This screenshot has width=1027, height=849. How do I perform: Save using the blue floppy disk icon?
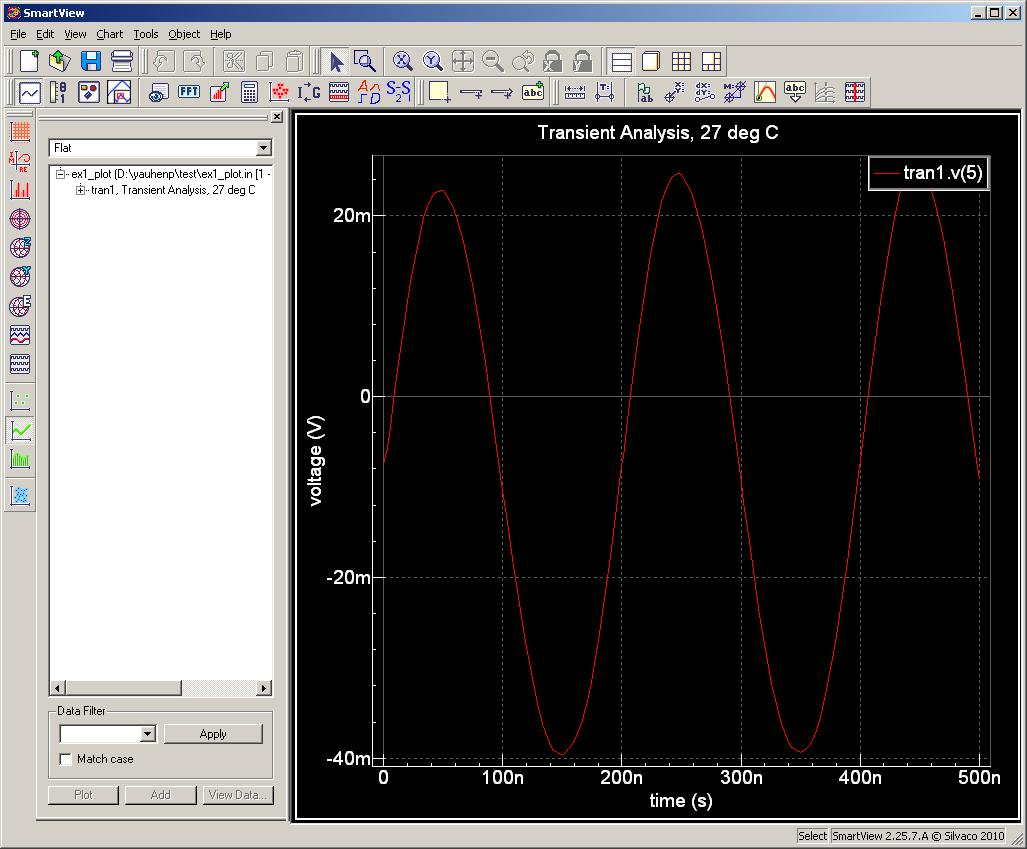[90, 62]
